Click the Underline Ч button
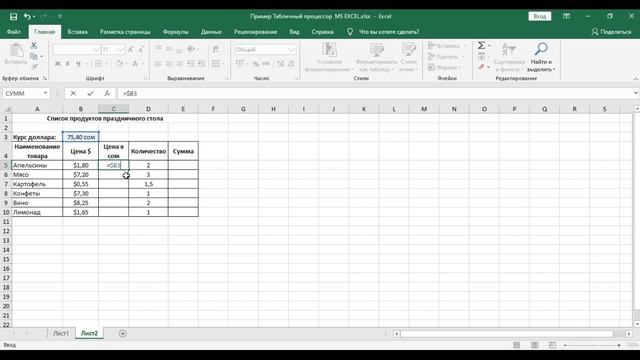This screenshot has height=360, width=640. click(x=78, y=64)
